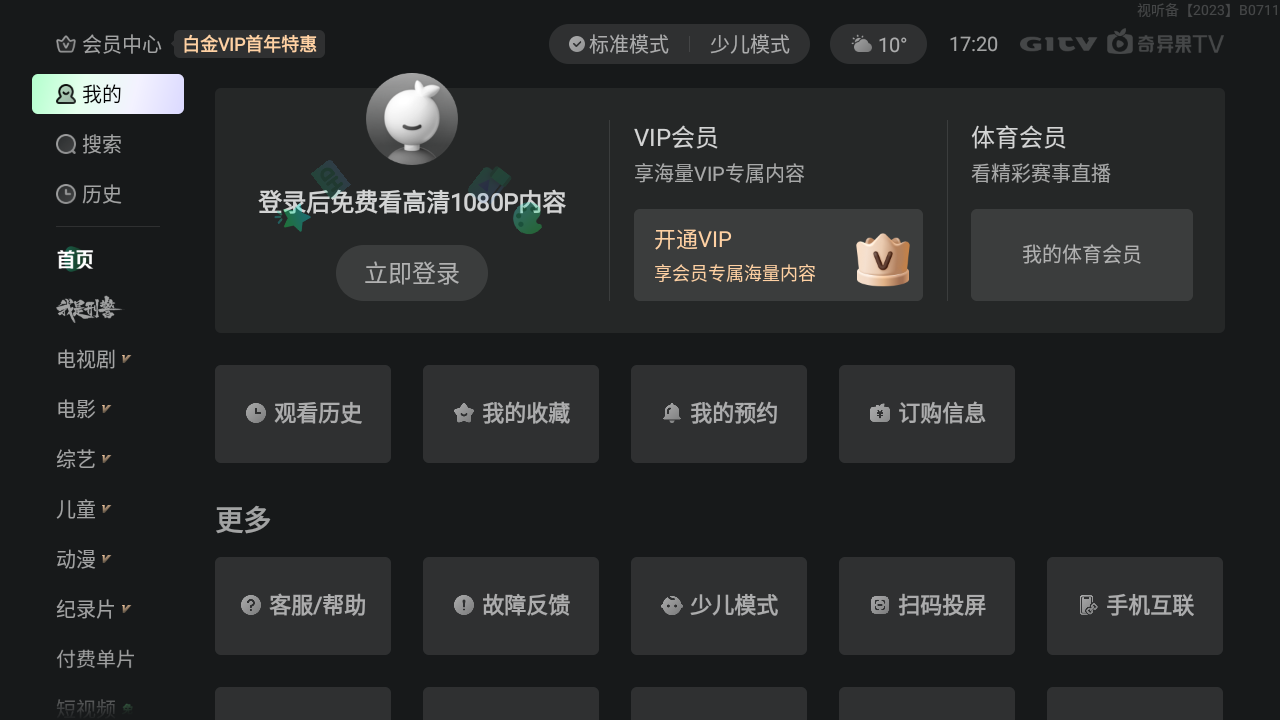Open 观看历史 tile

coord(303,414)
